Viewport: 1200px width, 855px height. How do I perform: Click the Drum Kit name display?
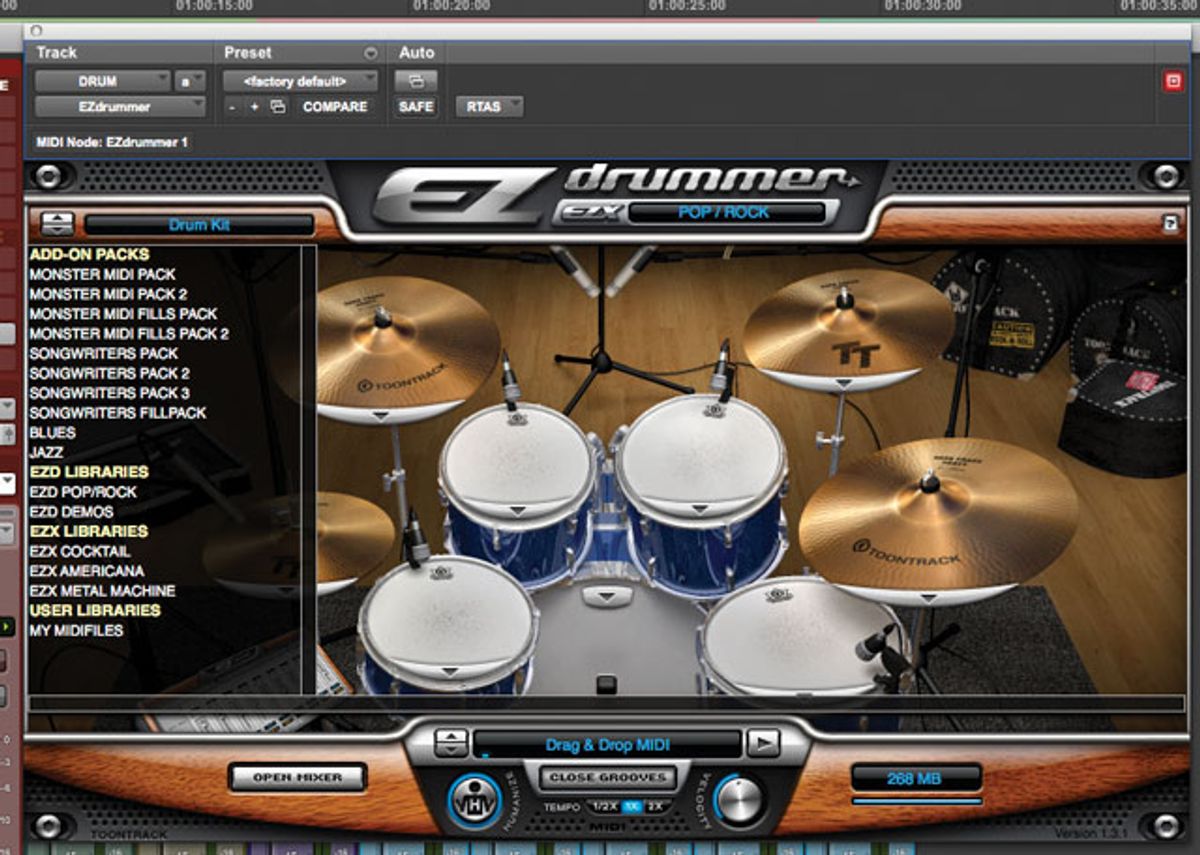coord(199,225)
